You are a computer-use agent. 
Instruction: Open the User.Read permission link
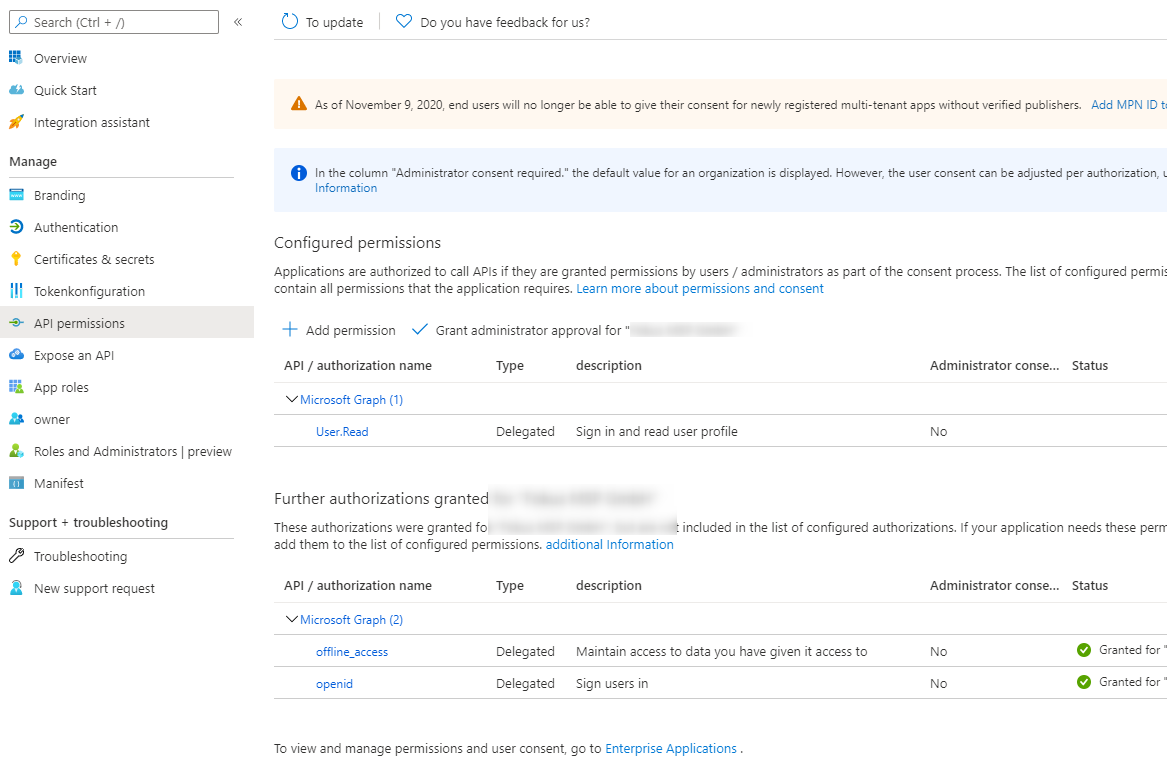(342, 431)
